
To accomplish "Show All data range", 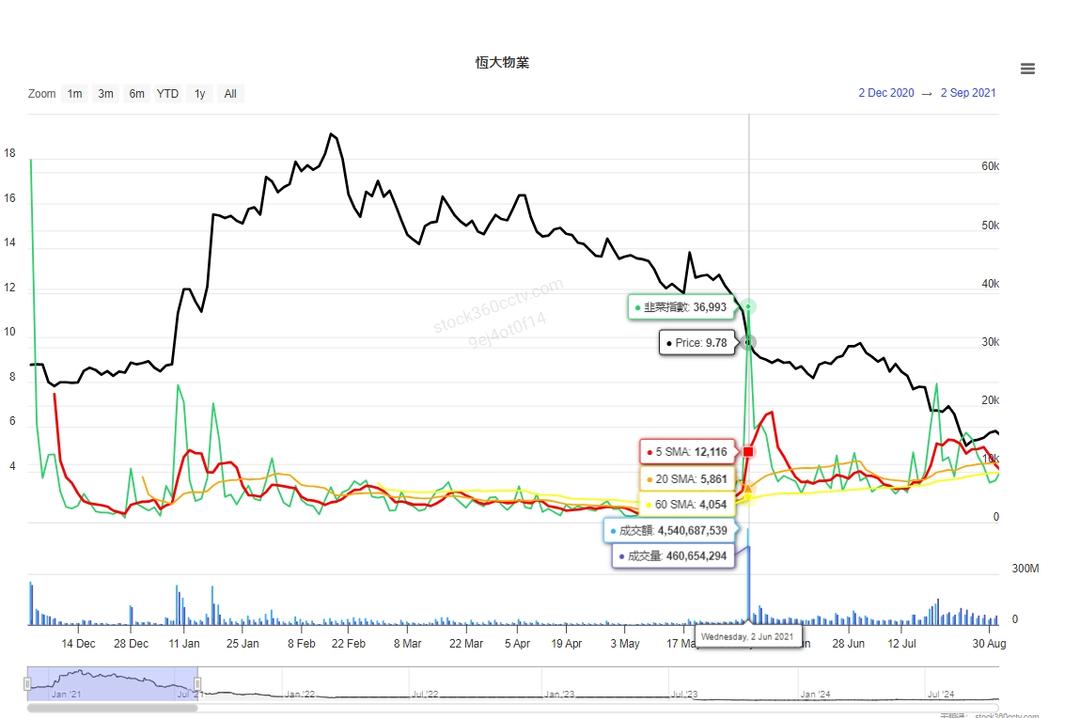I will [x=230, y=94].
